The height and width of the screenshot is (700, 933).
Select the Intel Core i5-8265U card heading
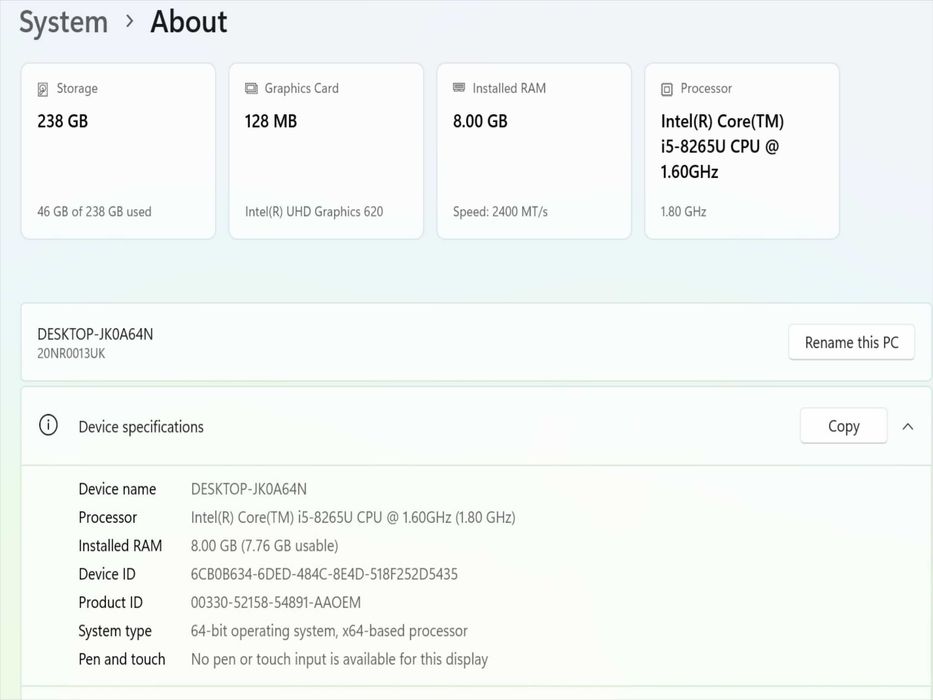pos(722,146)
